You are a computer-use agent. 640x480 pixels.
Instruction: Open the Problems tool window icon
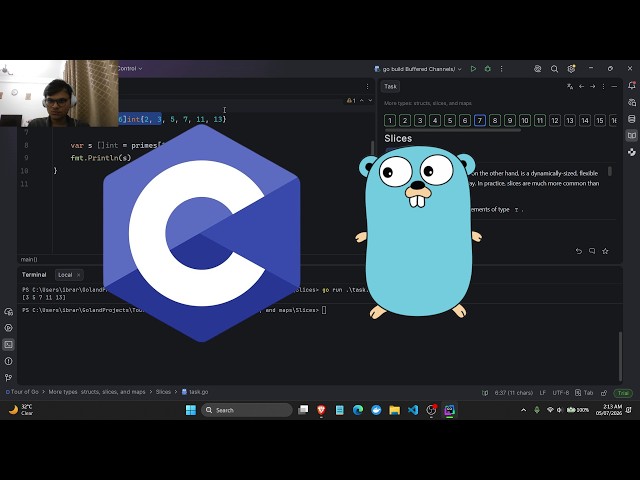pyautogui.click(x=9, y=361)
